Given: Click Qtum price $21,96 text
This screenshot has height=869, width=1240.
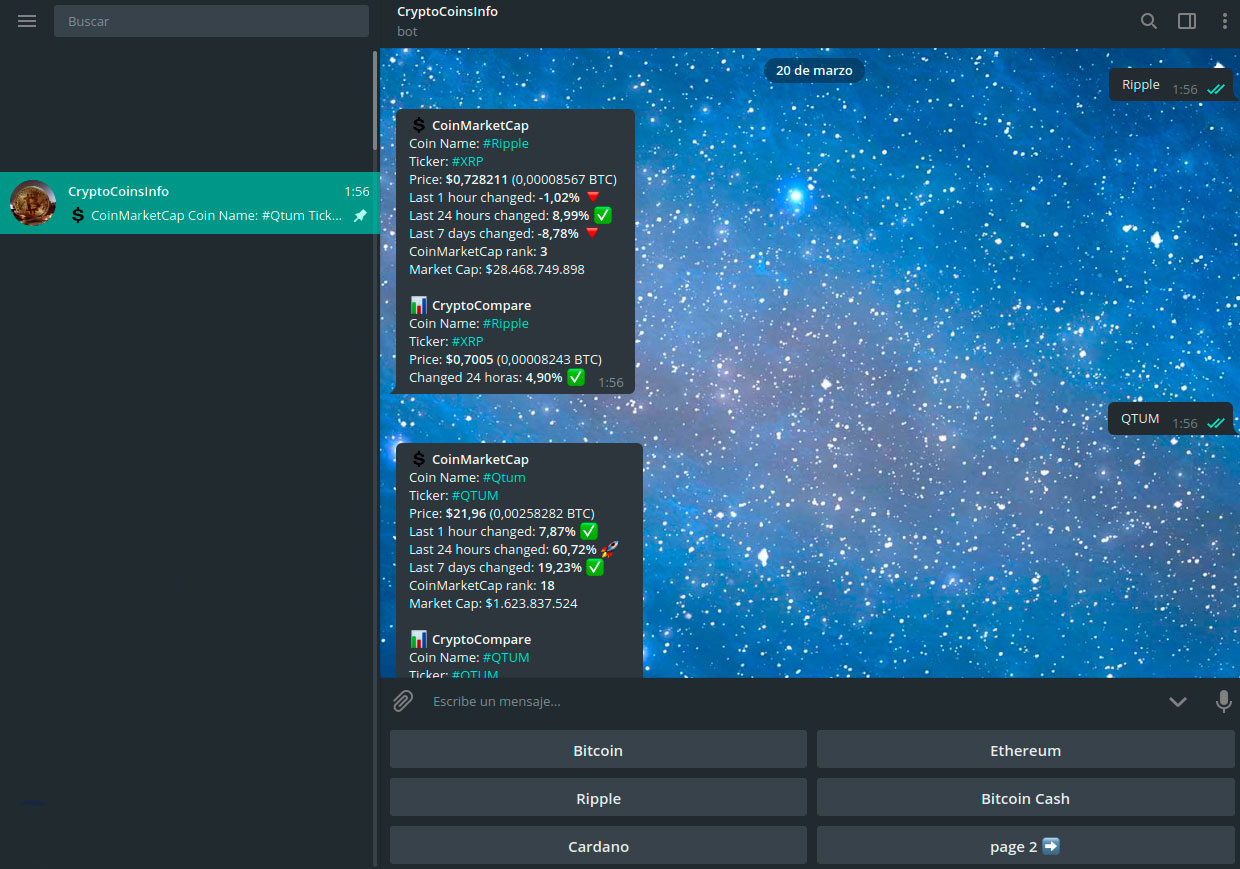Looking at the screenshot, I should (x=466, y=514).
